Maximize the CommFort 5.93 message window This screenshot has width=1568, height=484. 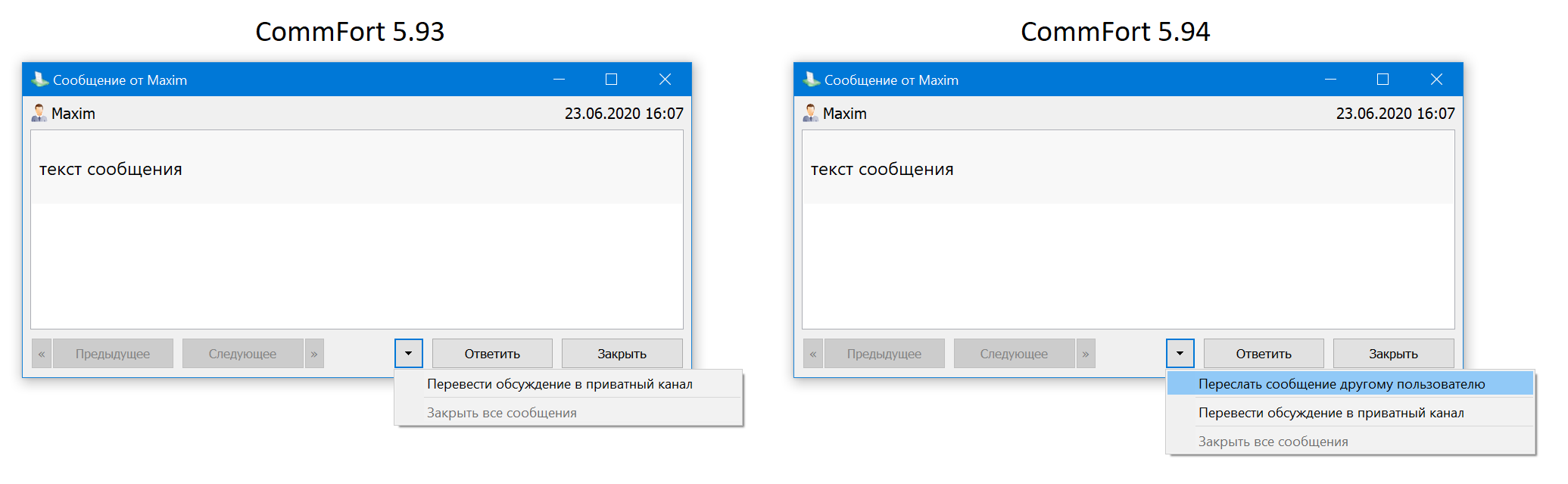pos(612,80)
